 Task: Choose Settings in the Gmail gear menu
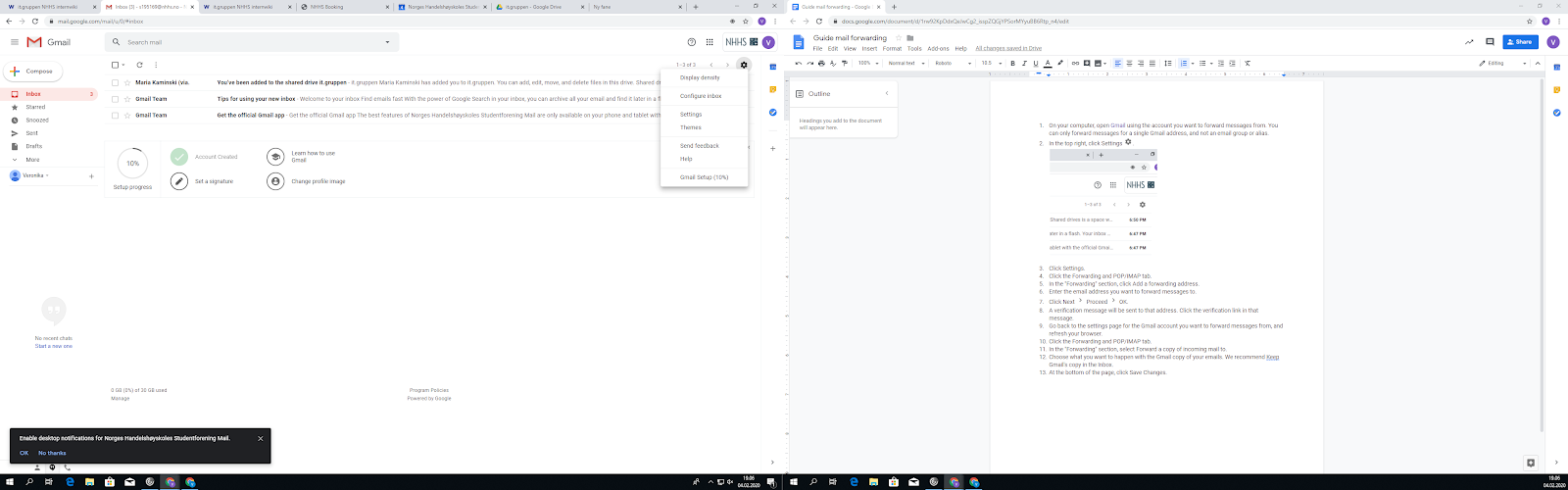click(691, 115)
